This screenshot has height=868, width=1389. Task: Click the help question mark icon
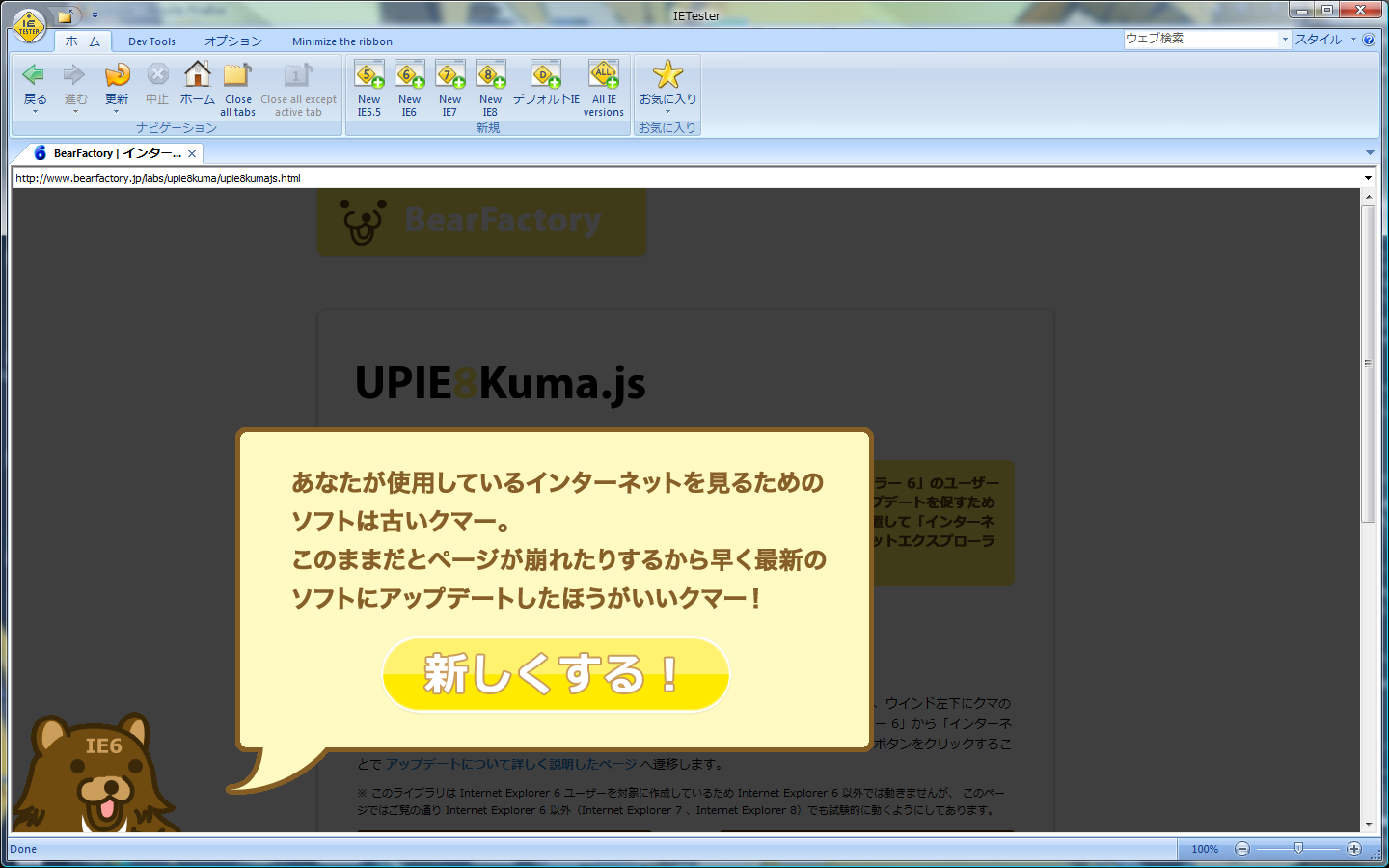(1369, 40)
